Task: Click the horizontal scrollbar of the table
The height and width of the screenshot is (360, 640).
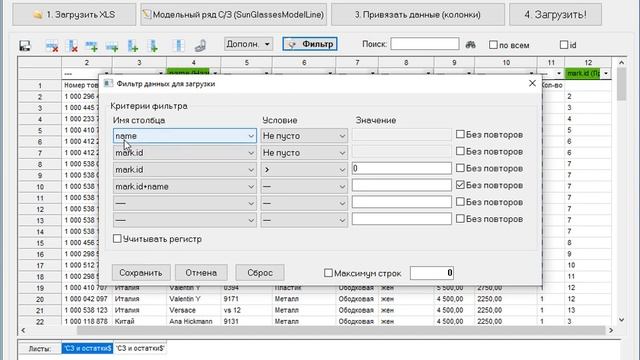Action: 340,330
